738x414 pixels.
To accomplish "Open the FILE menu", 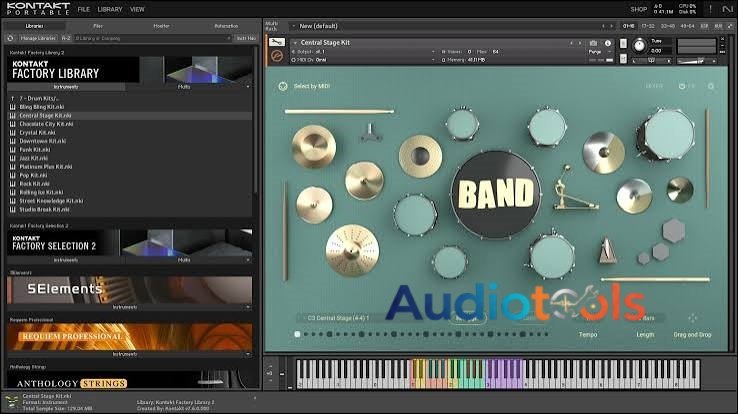I will [84, 9].
